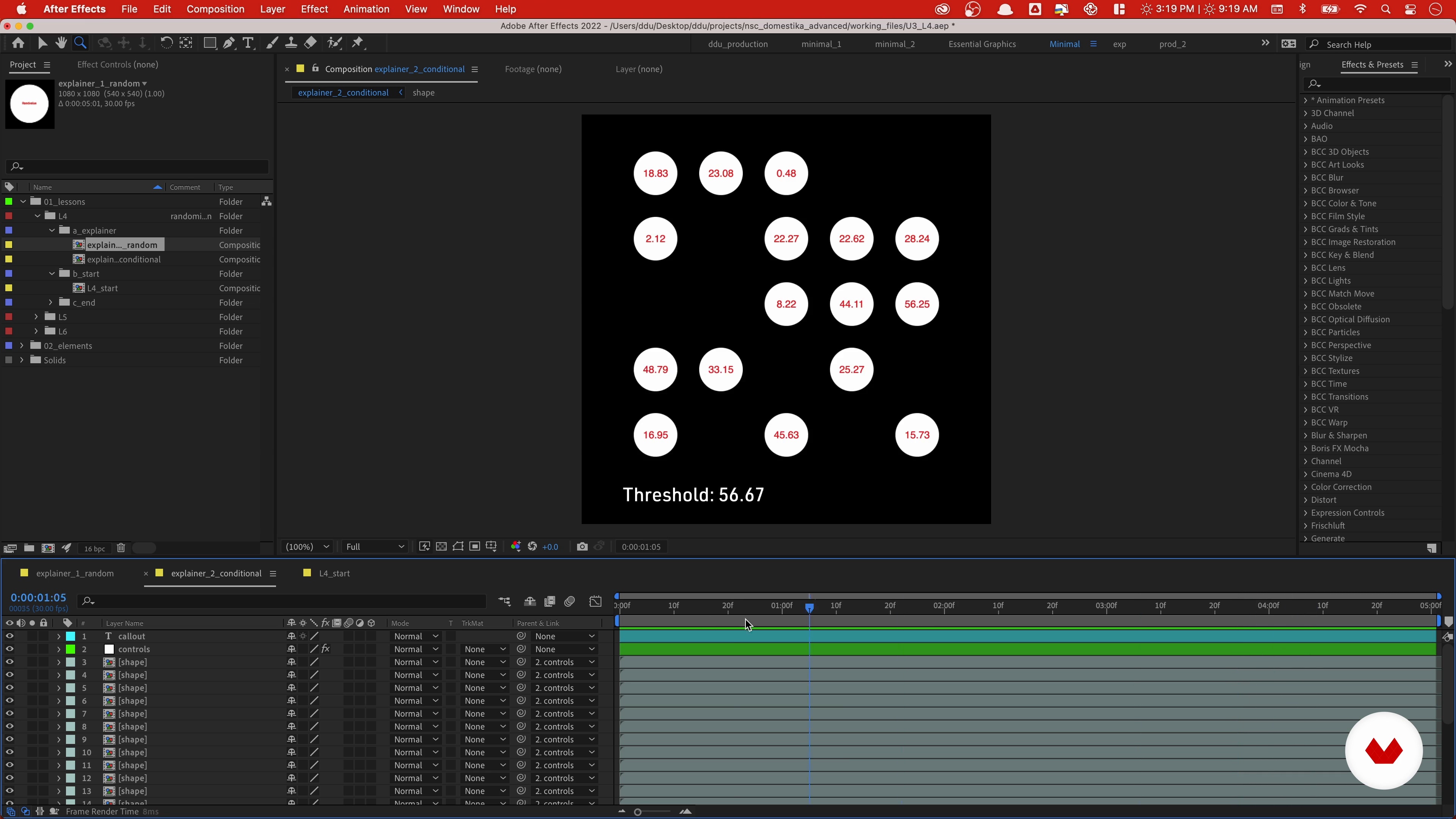
Task: Select the Puppet Pin tool
Action: (357, 43)
